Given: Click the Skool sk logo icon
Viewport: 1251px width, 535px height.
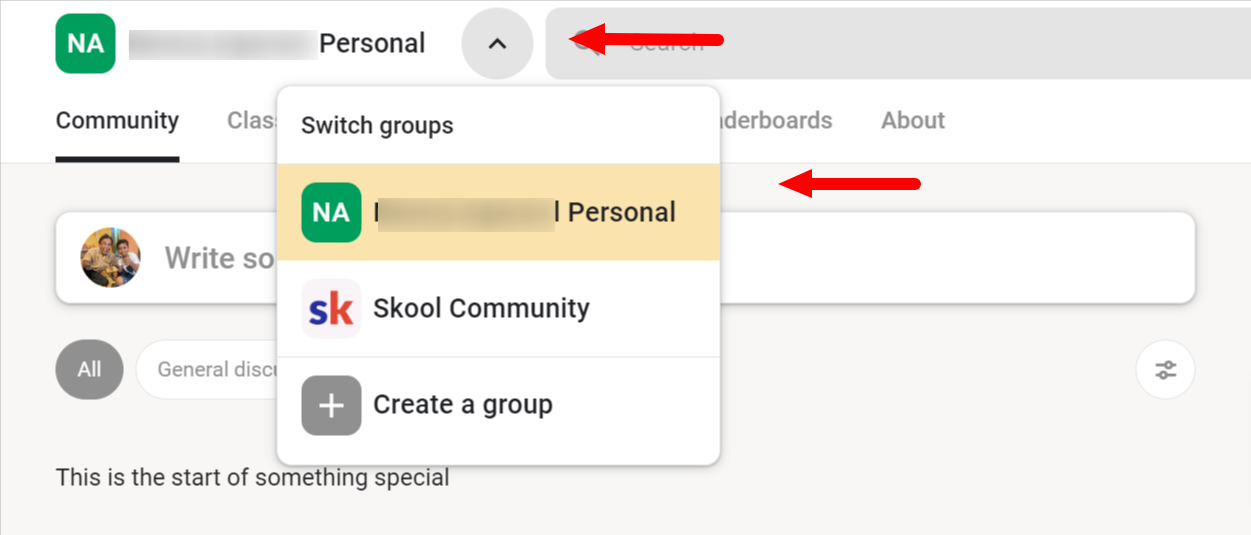Looking at the screenshot, I should [331, 308].
